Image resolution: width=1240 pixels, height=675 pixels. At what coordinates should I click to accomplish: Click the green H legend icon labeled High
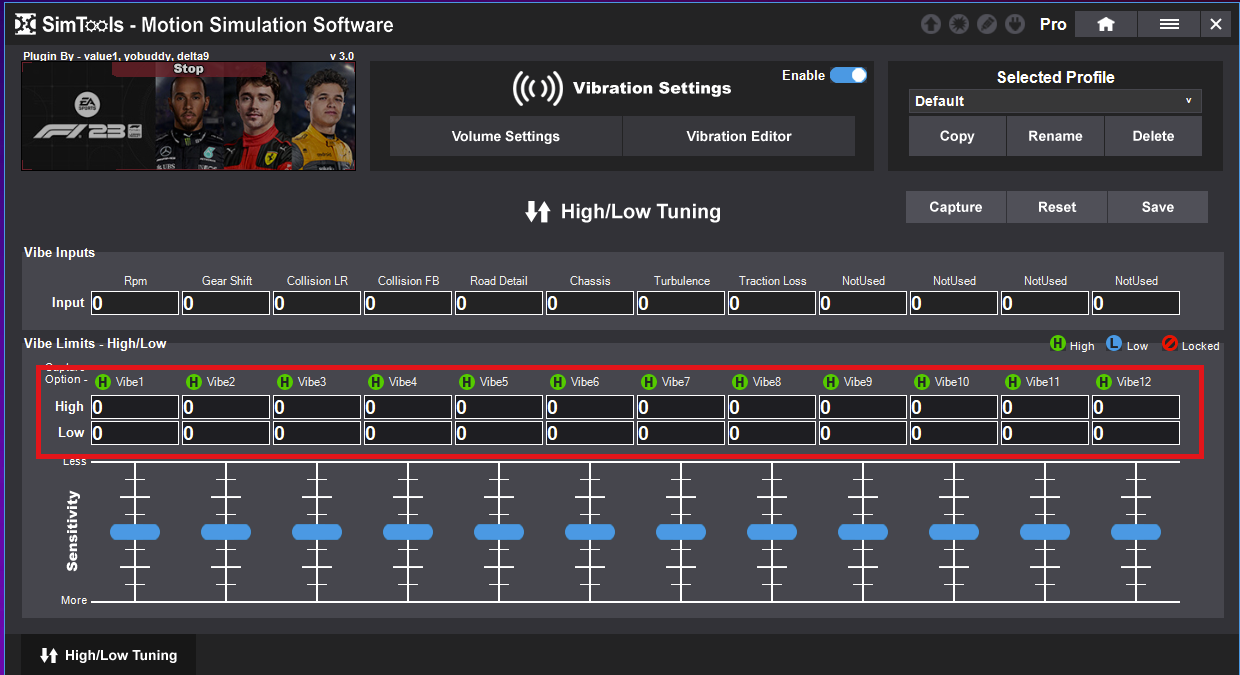pos(1058,344)
